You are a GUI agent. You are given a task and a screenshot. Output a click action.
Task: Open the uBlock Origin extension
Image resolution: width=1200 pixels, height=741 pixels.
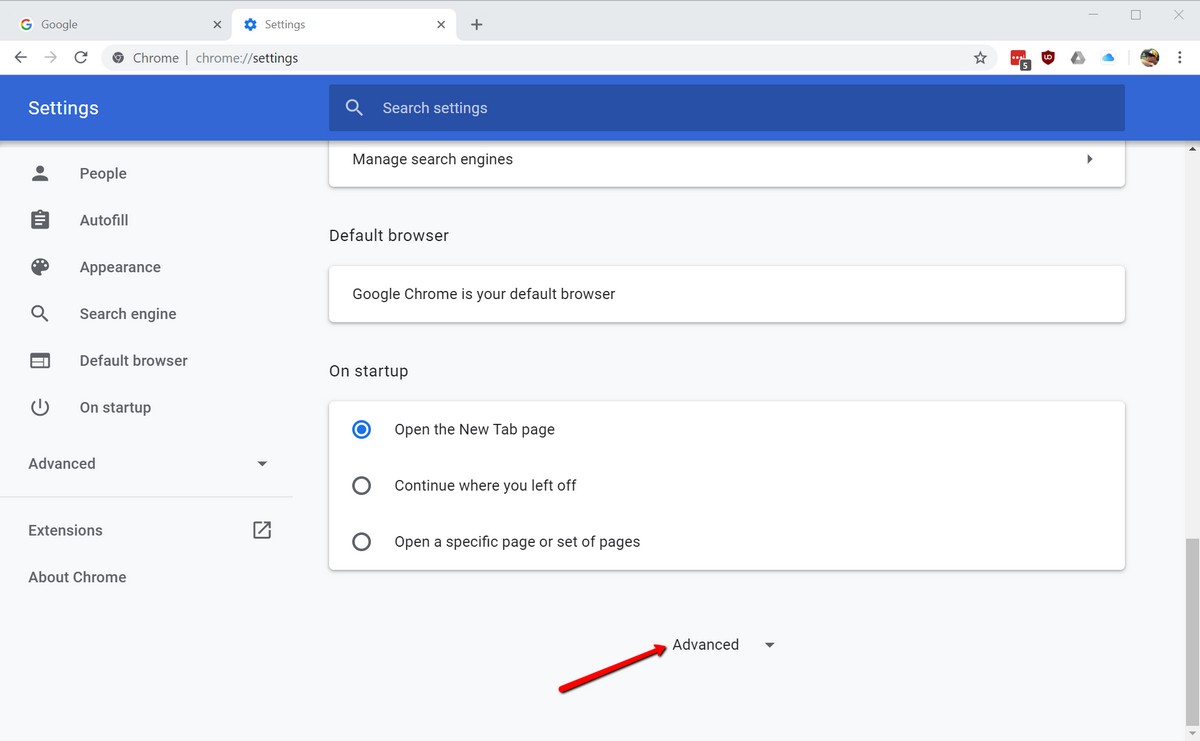pyautogui.click(x=1048, y=58)
